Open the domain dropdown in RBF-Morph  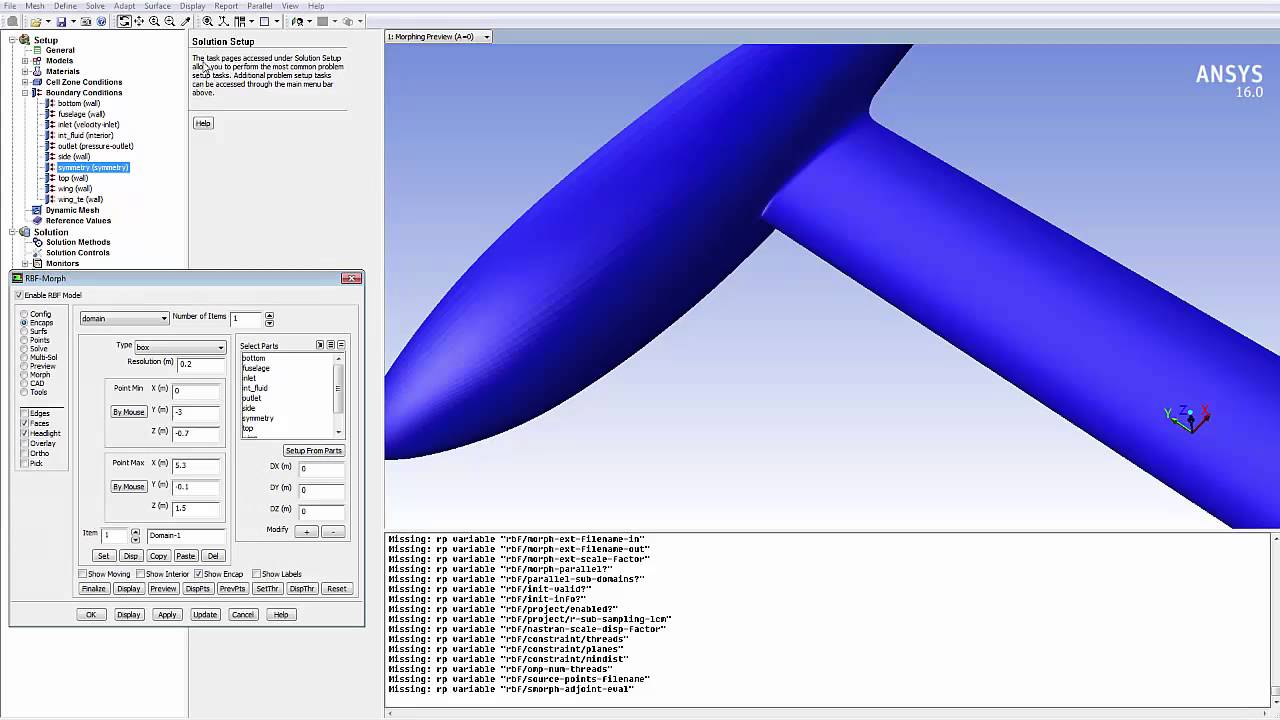coord(124,318)
